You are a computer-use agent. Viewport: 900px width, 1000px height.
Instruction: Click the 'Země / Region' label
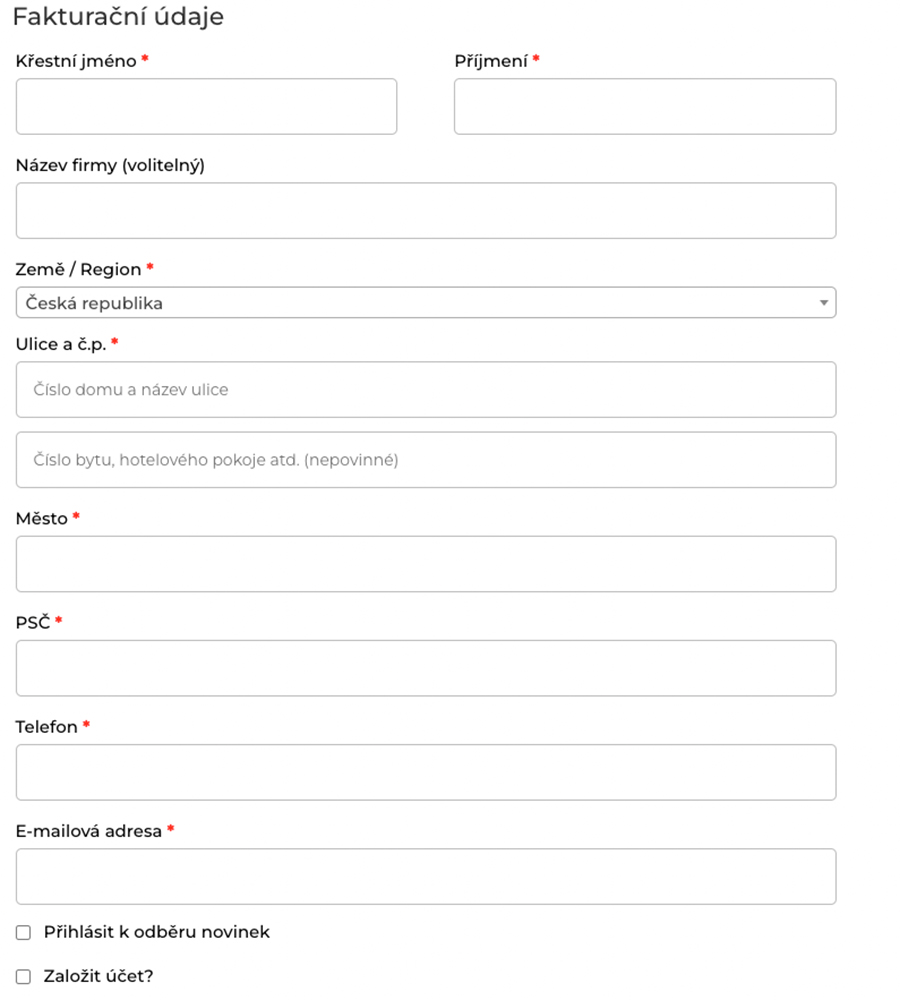78,269
